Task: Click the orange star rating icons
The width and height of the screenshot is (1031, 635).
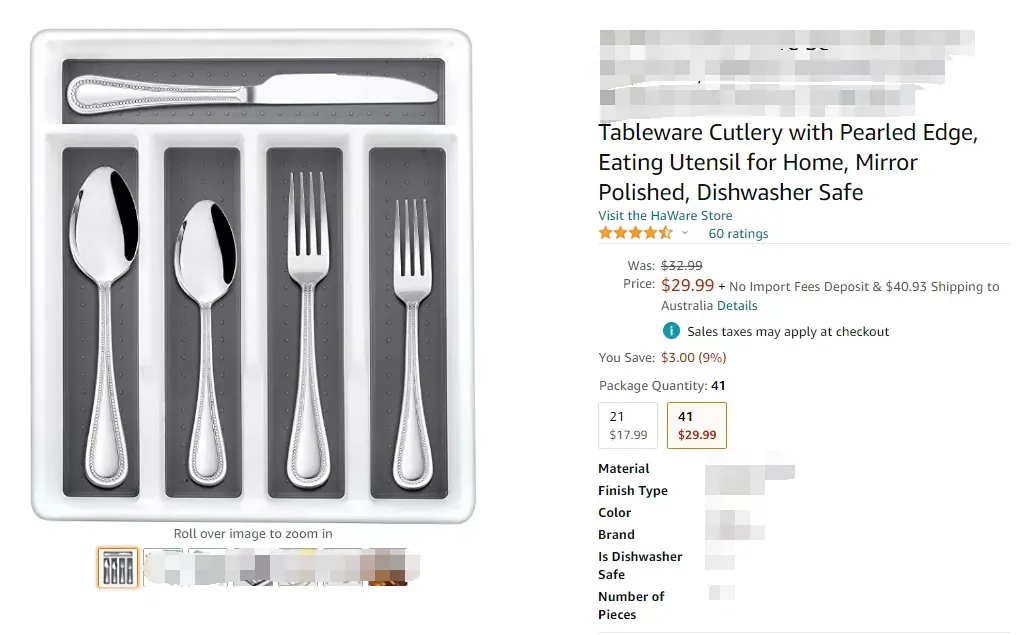Action: 635,233
